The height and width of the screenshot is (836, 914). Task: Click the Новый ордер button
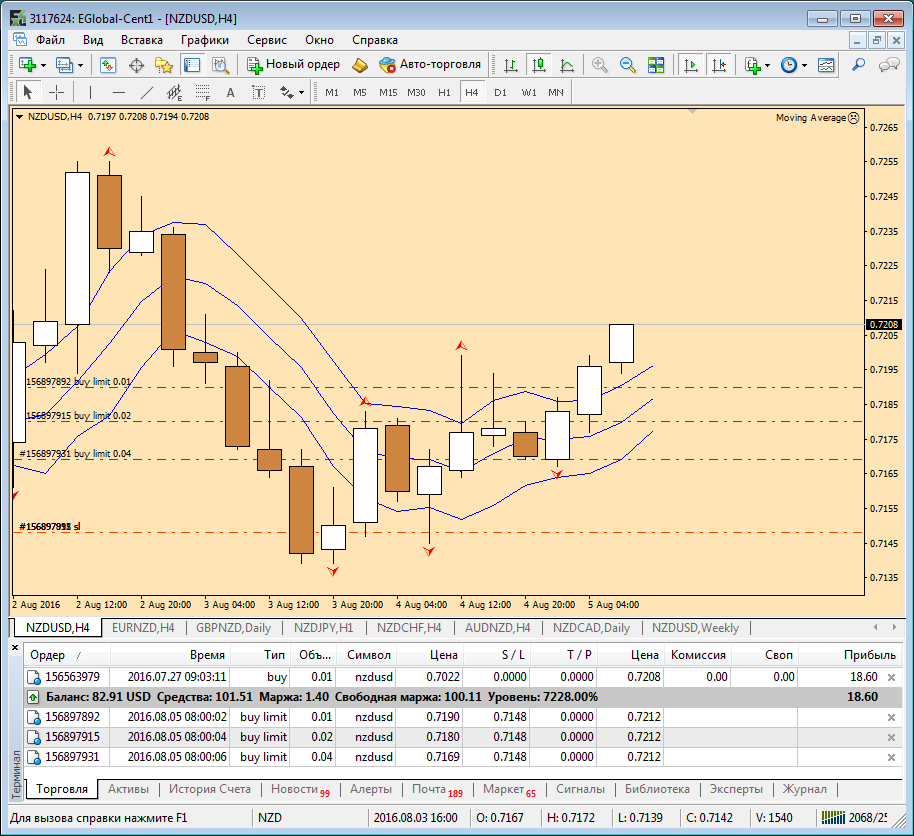point(294,65)
